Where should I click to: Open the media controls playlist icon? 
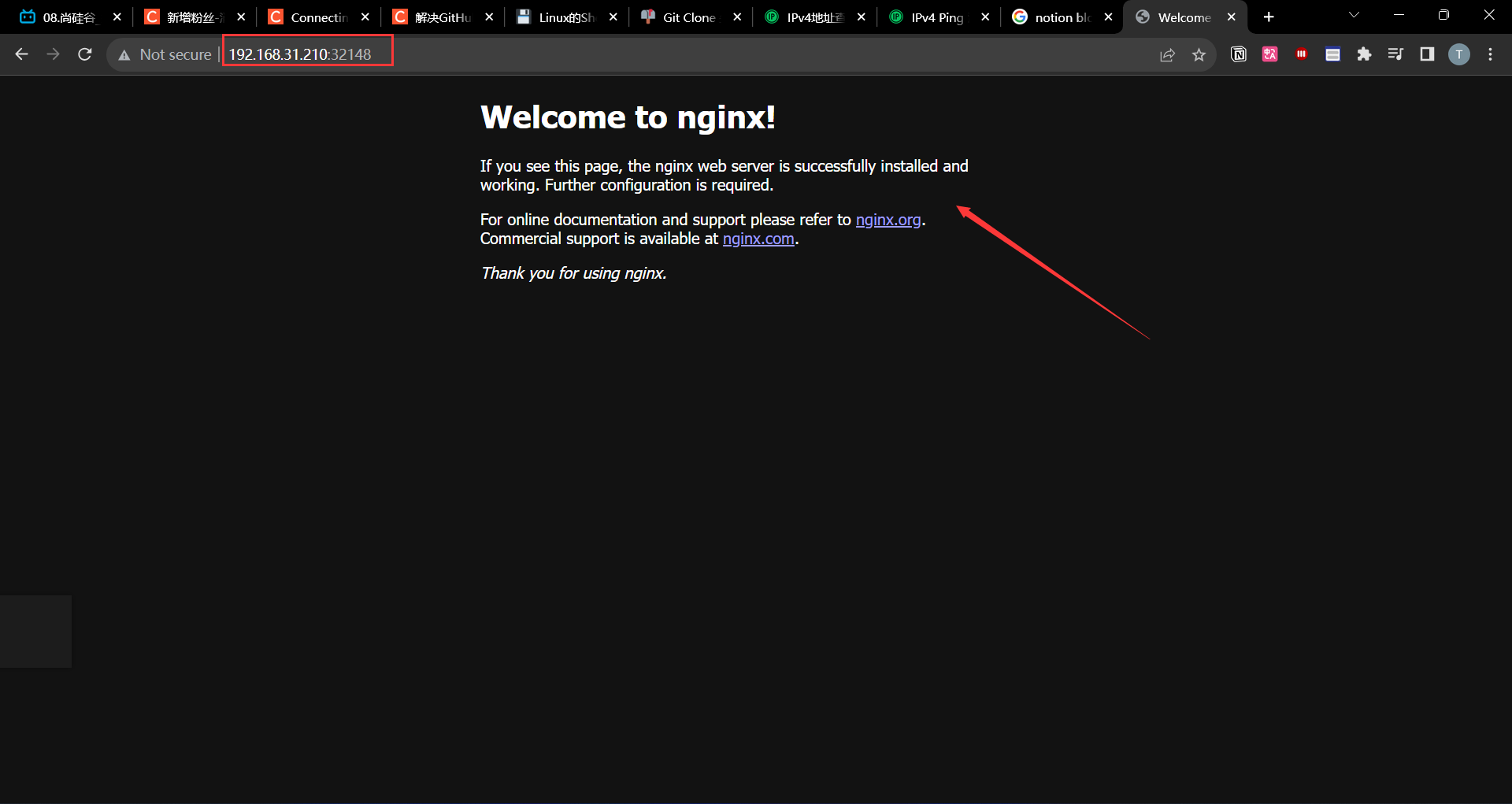1395,54
